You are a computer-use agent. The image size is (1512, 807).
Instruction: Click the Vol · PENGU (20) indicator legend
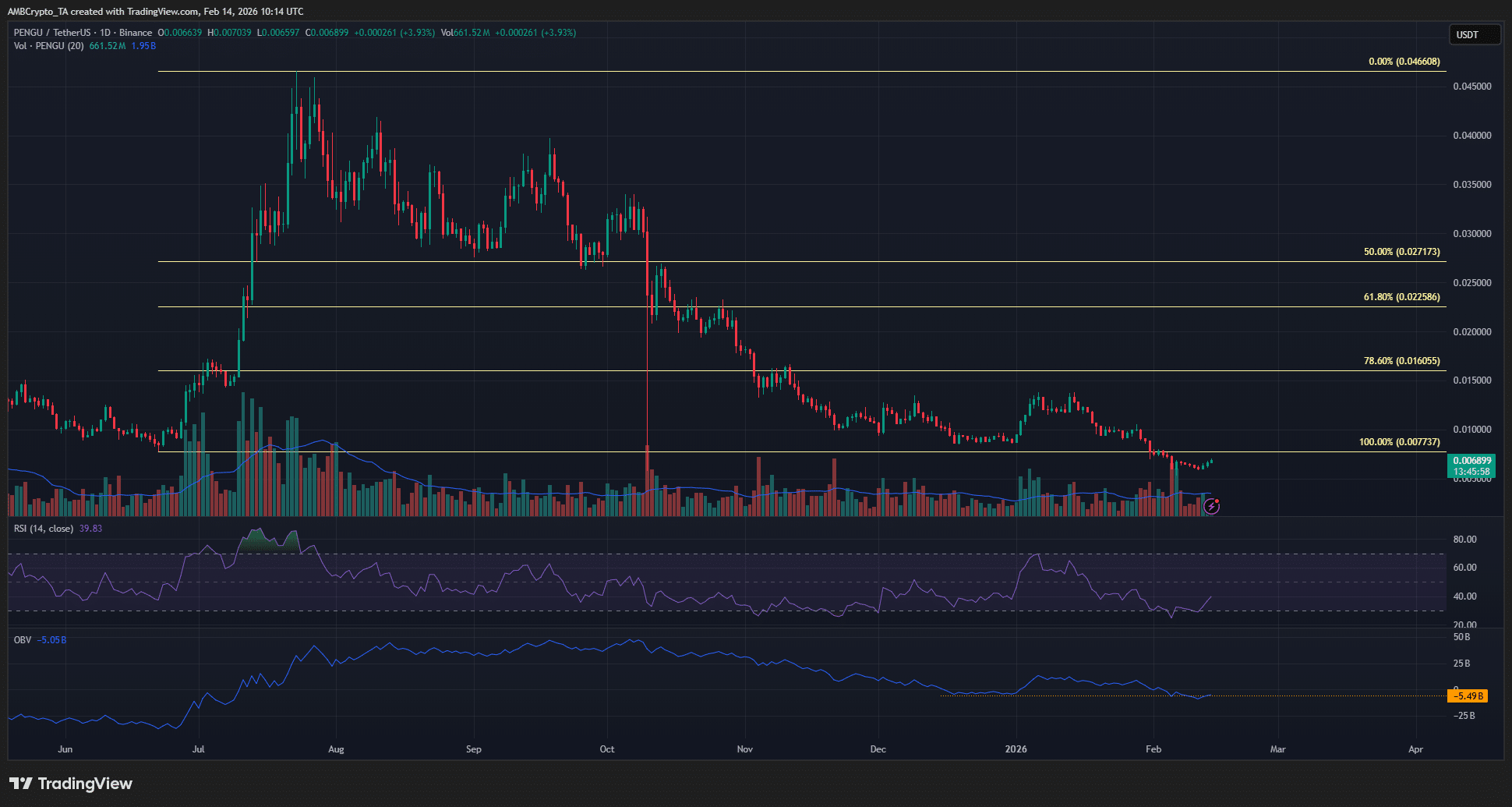(x=48, y=46)
